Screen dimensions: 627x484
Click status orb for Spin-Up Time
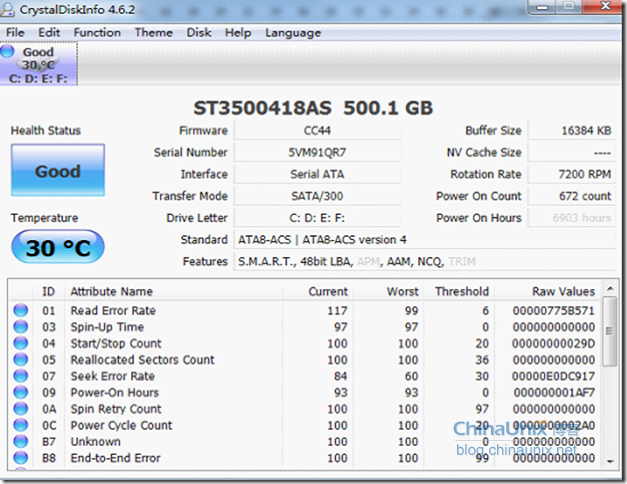coord(20,327)
